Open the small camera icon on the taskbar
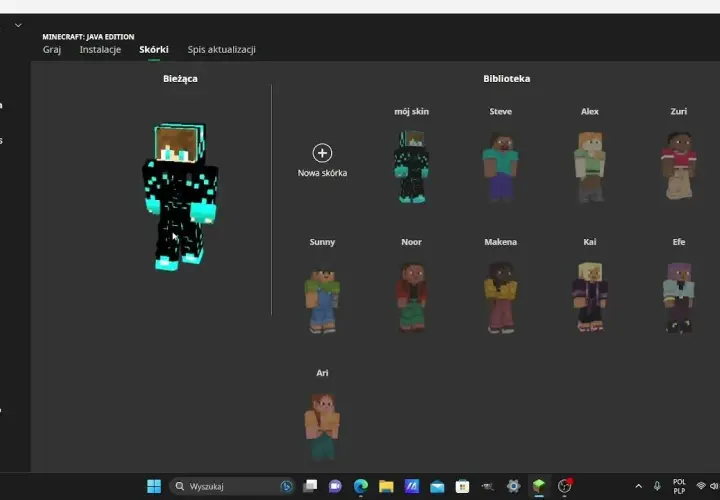Viewport: 720px width, 500px height. pos(488,486)
